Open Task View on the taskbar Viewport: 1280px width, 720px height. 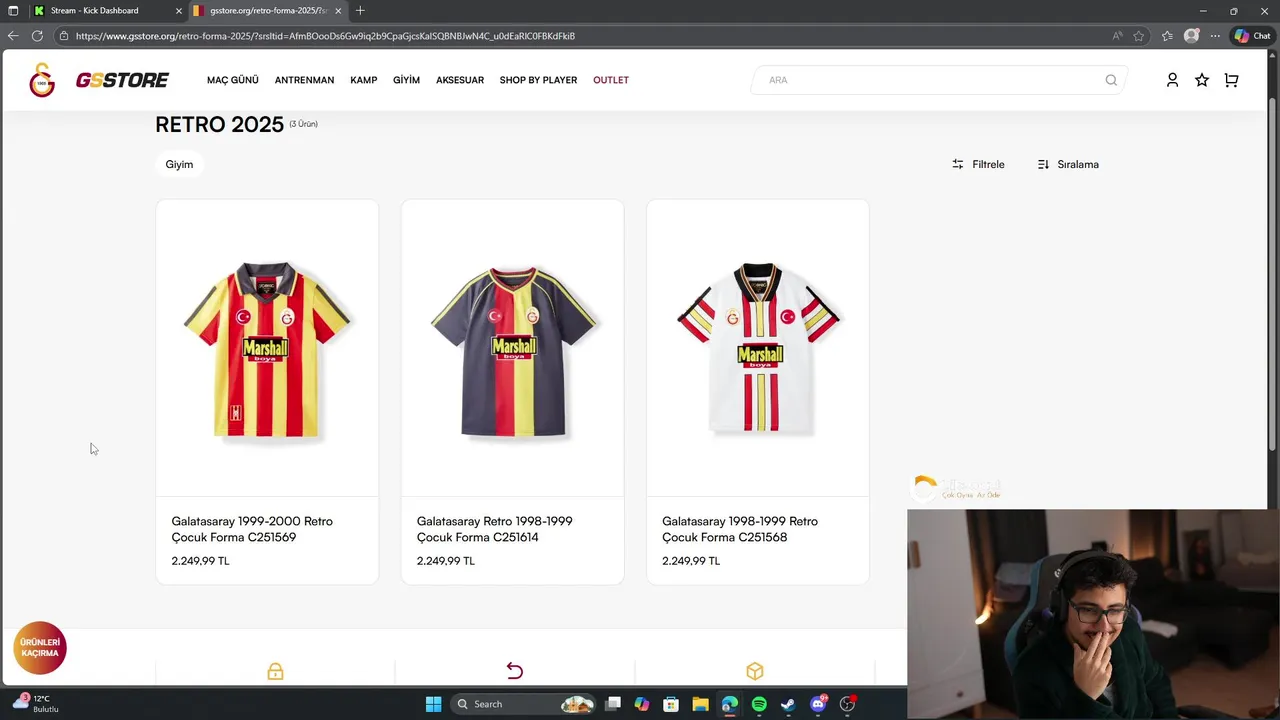coord(613,704)
